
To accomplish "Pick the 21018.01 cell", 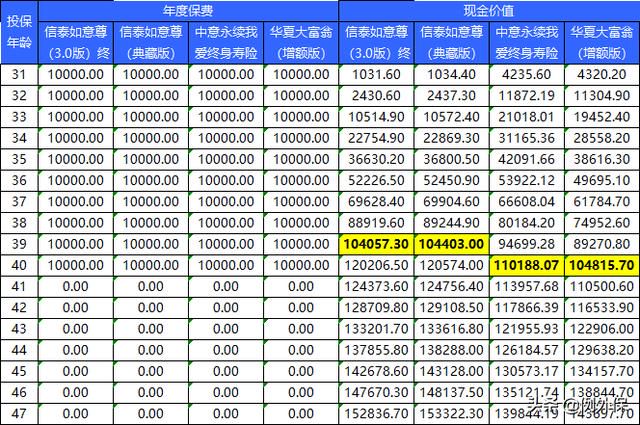I will [x=527, y=117].
